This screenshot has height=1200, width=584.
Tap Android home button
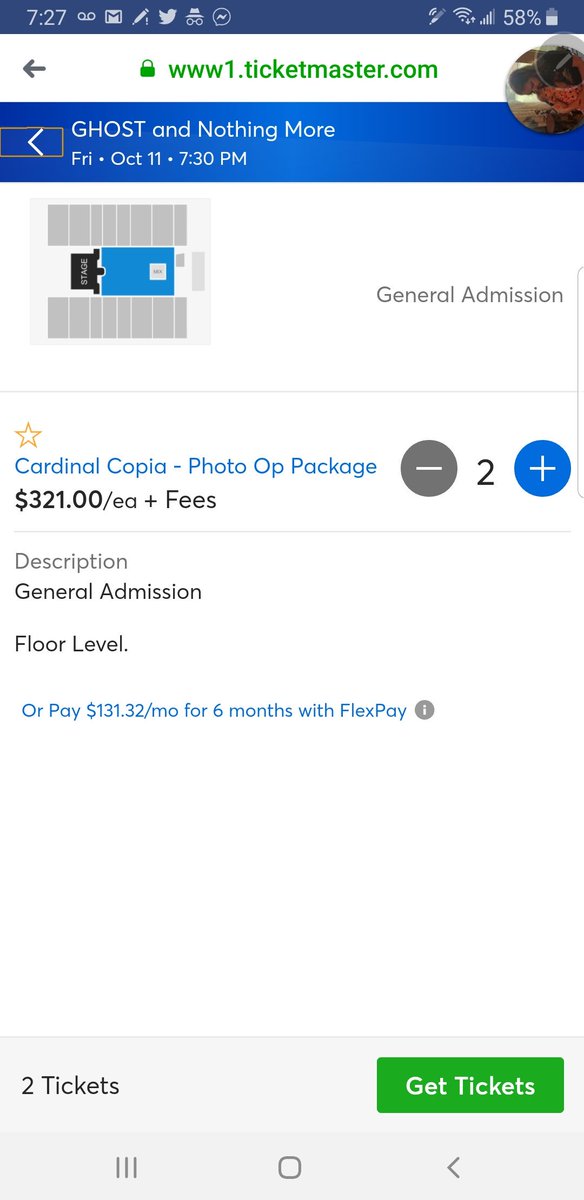coord(290,1167)
